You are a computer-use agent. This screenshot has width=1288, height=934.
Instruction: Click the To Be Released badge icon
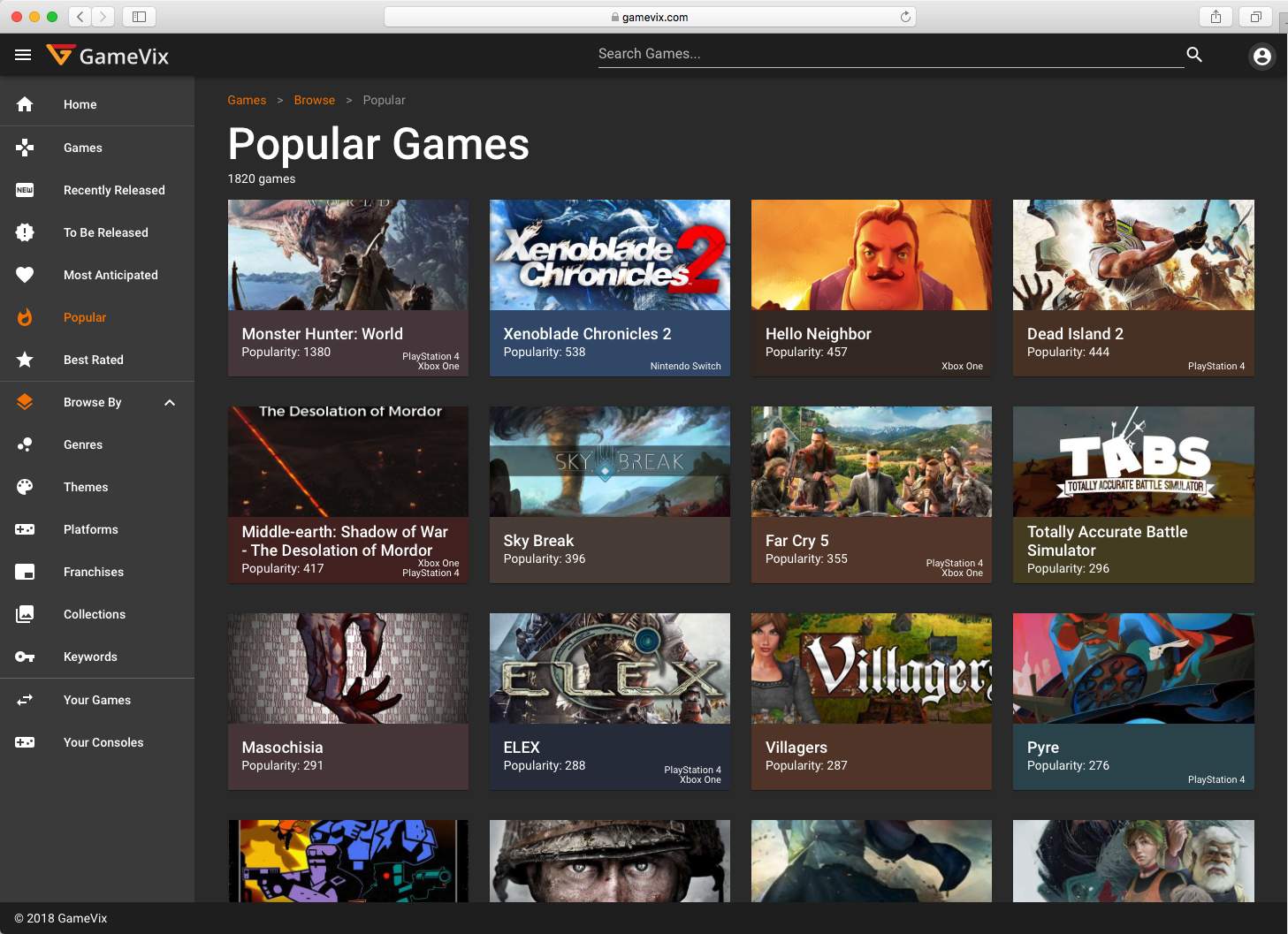(x=25, y=232)
